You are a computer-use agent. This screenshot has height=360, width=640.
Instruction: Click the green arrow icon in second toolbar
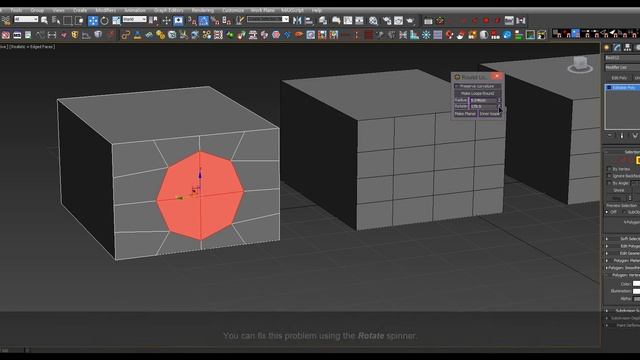coord(230,35)
